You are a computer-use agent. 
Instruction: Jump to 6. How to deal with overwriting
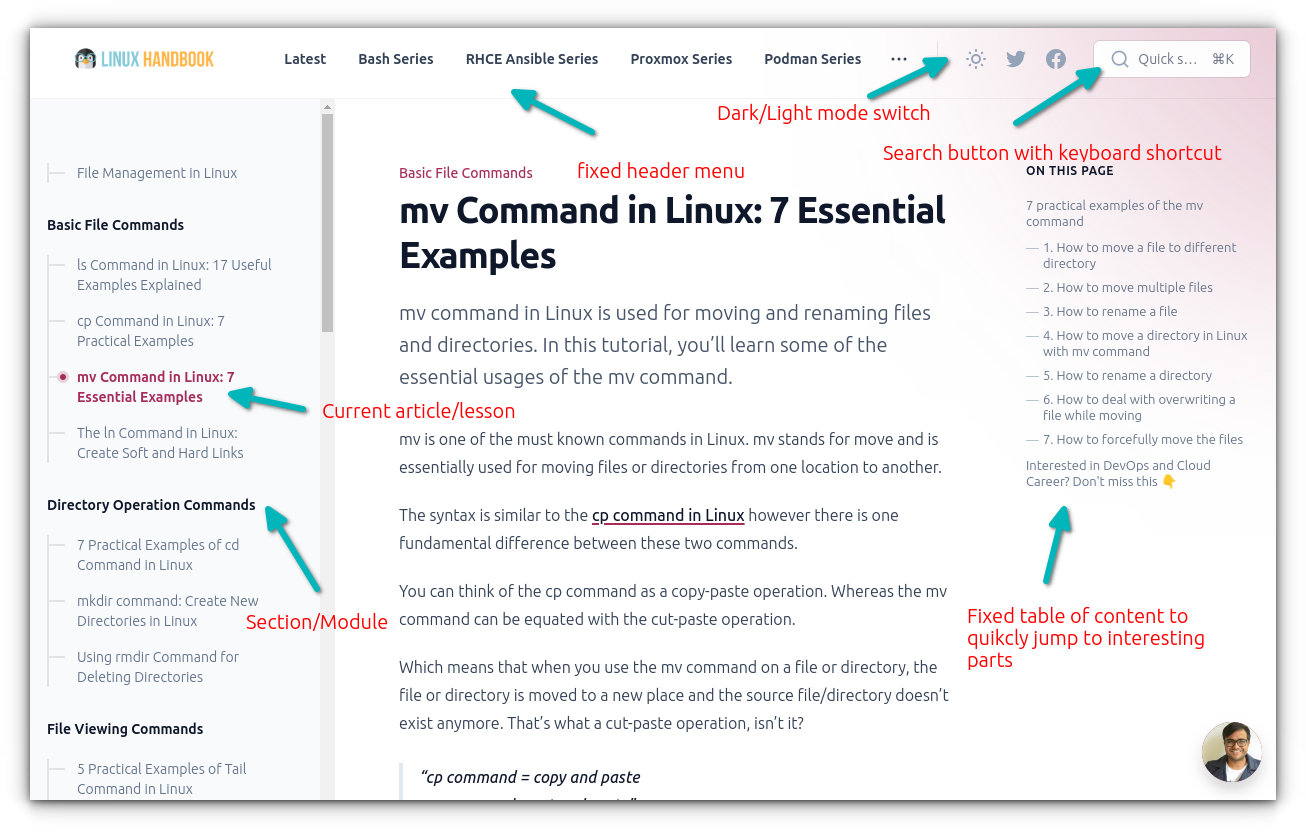click(1139, 407)
